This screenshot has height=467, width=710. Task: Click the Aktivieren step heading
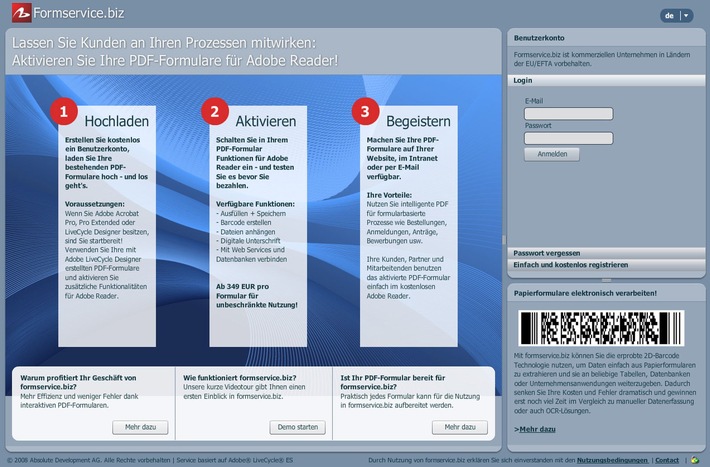point(265,121)
